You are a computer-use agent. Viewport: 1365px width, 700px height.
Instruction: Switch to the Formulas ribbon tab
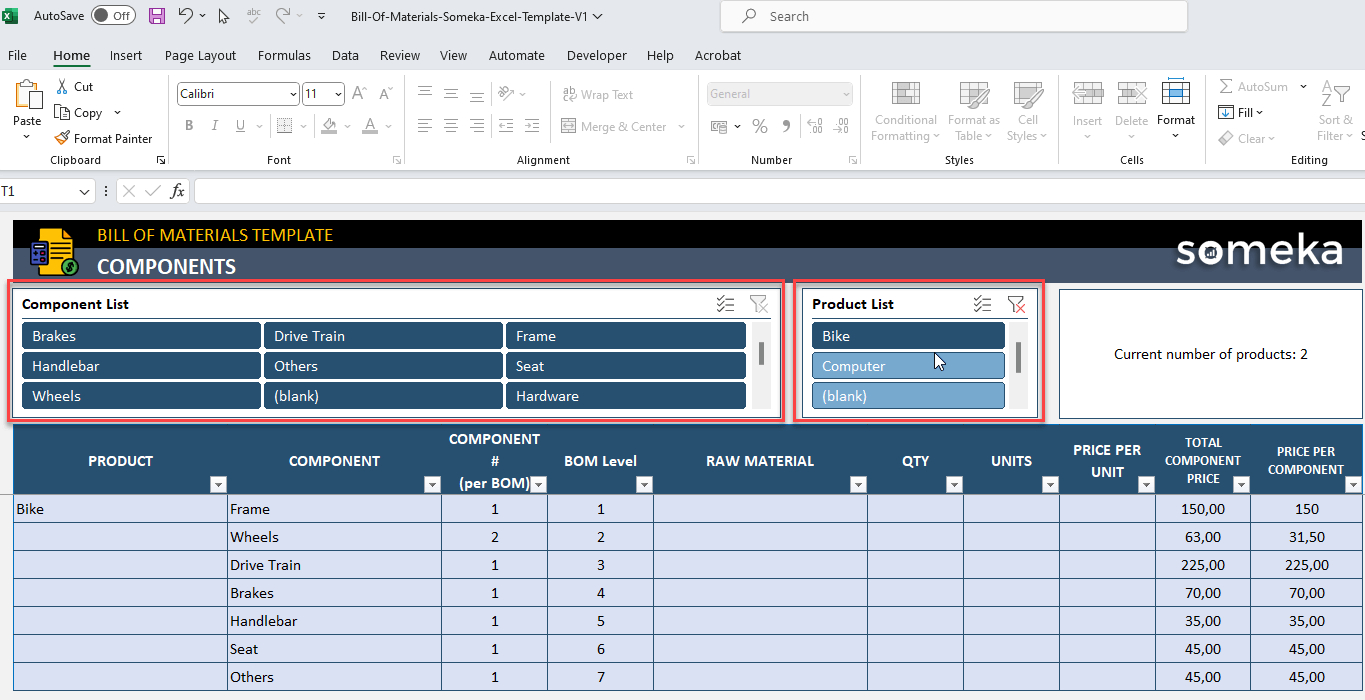pyautogui.click(x=284, y=55)
